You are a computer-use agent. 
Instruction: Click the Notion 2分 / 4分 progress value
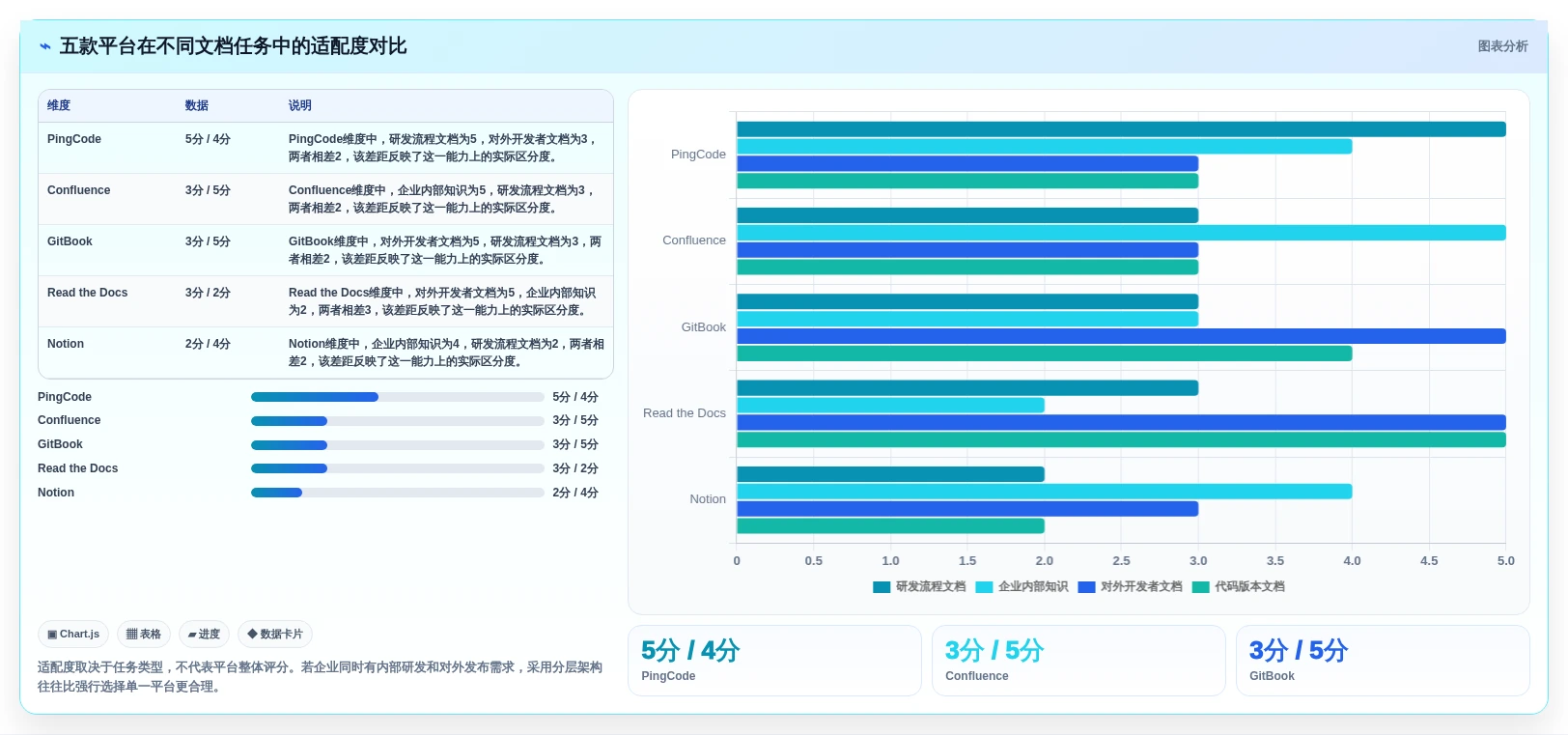575,493
